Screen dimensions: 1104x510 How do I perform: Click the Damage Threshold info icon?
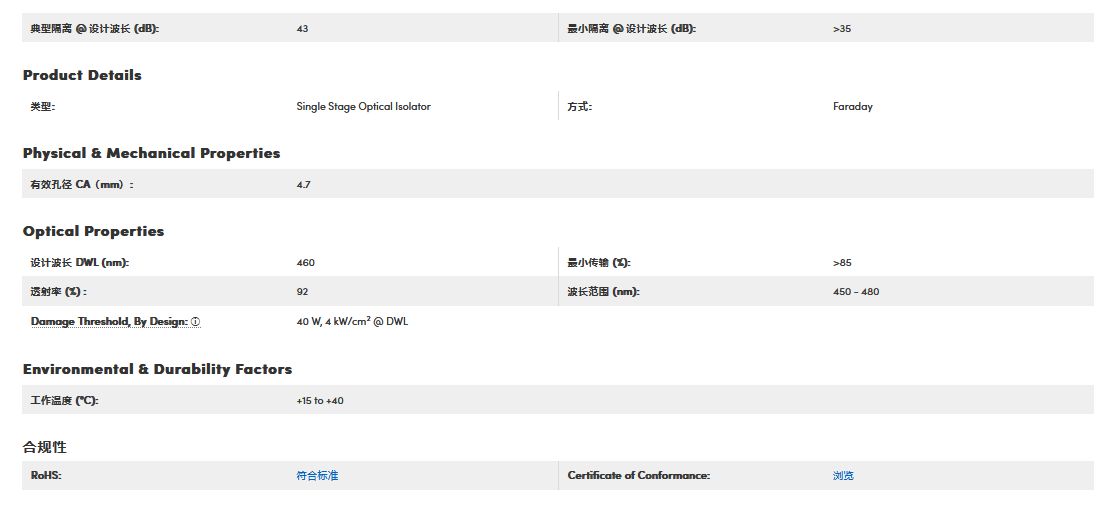point(196,322)
